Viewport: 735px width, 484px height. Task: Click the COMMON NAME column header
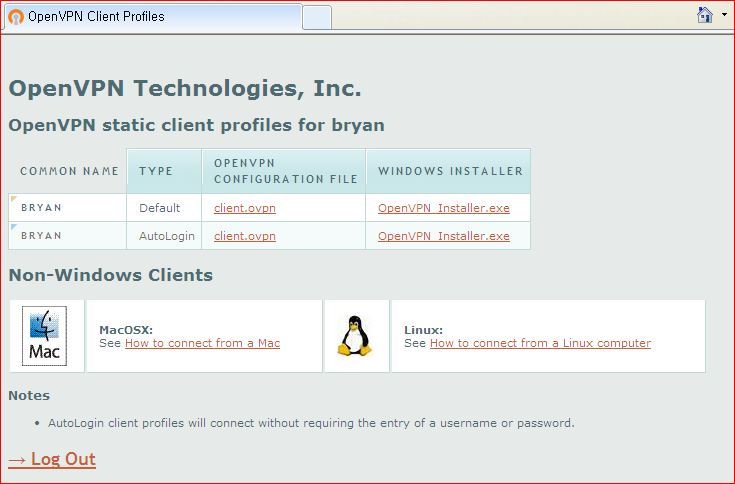pos(69,171)
